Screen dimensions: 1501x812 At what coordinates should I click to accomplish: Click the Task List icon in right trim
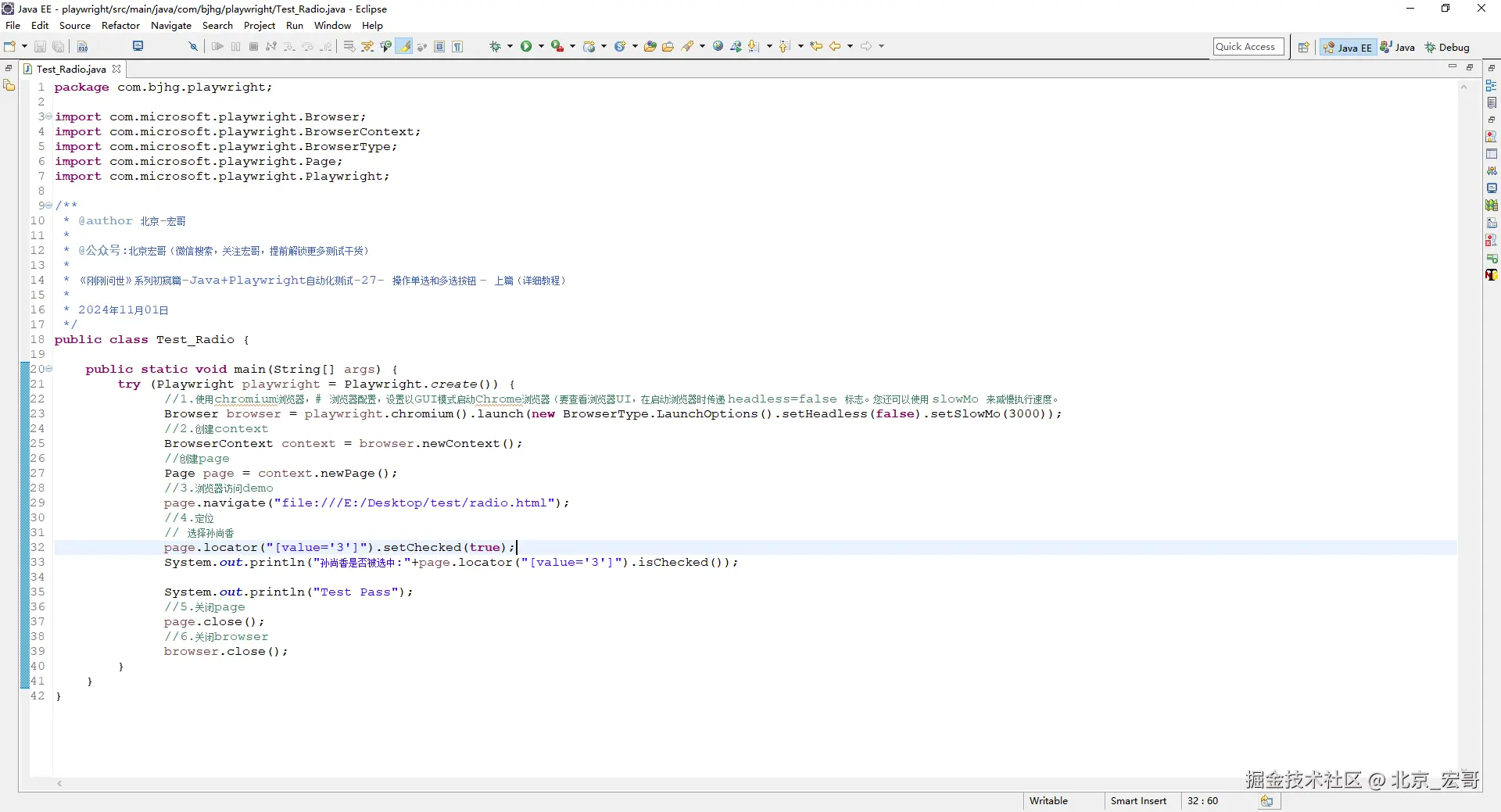point(1492,102)
